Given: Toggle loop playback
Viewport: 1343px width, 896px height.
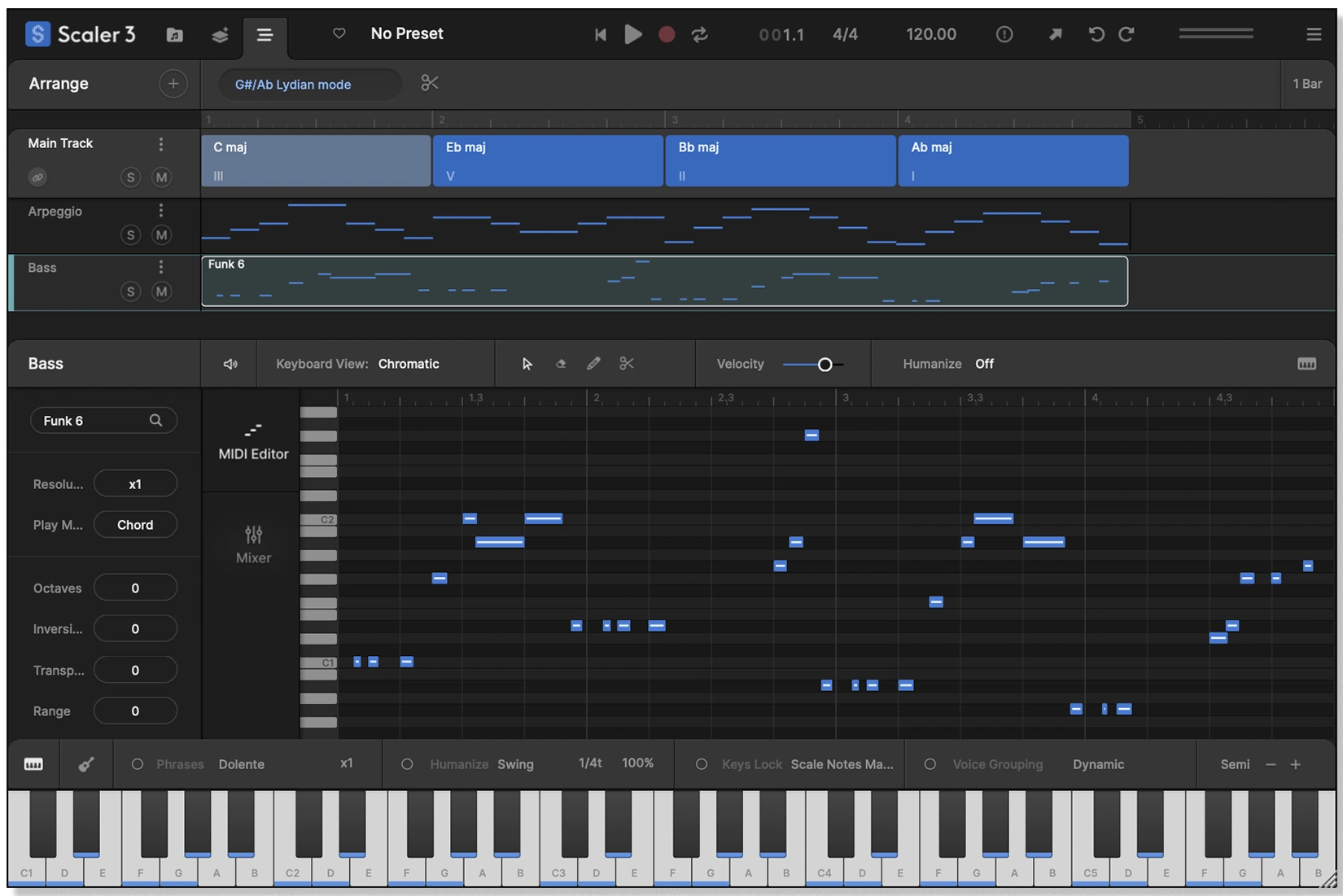Looking at the screenshot, I should [x=699, y=34].
